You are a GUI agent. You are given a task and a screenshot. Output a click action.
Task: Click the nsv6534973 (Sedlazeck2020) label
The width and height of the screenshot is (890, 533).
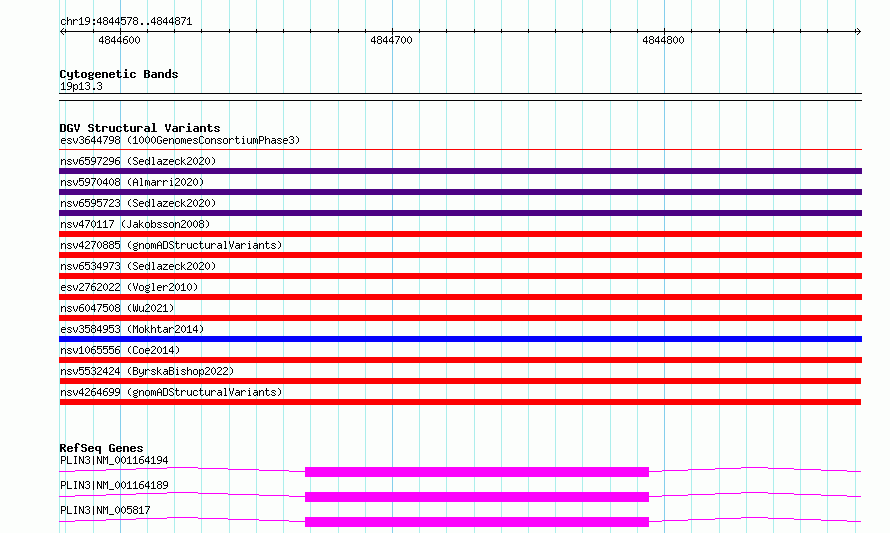coord(138,266)
